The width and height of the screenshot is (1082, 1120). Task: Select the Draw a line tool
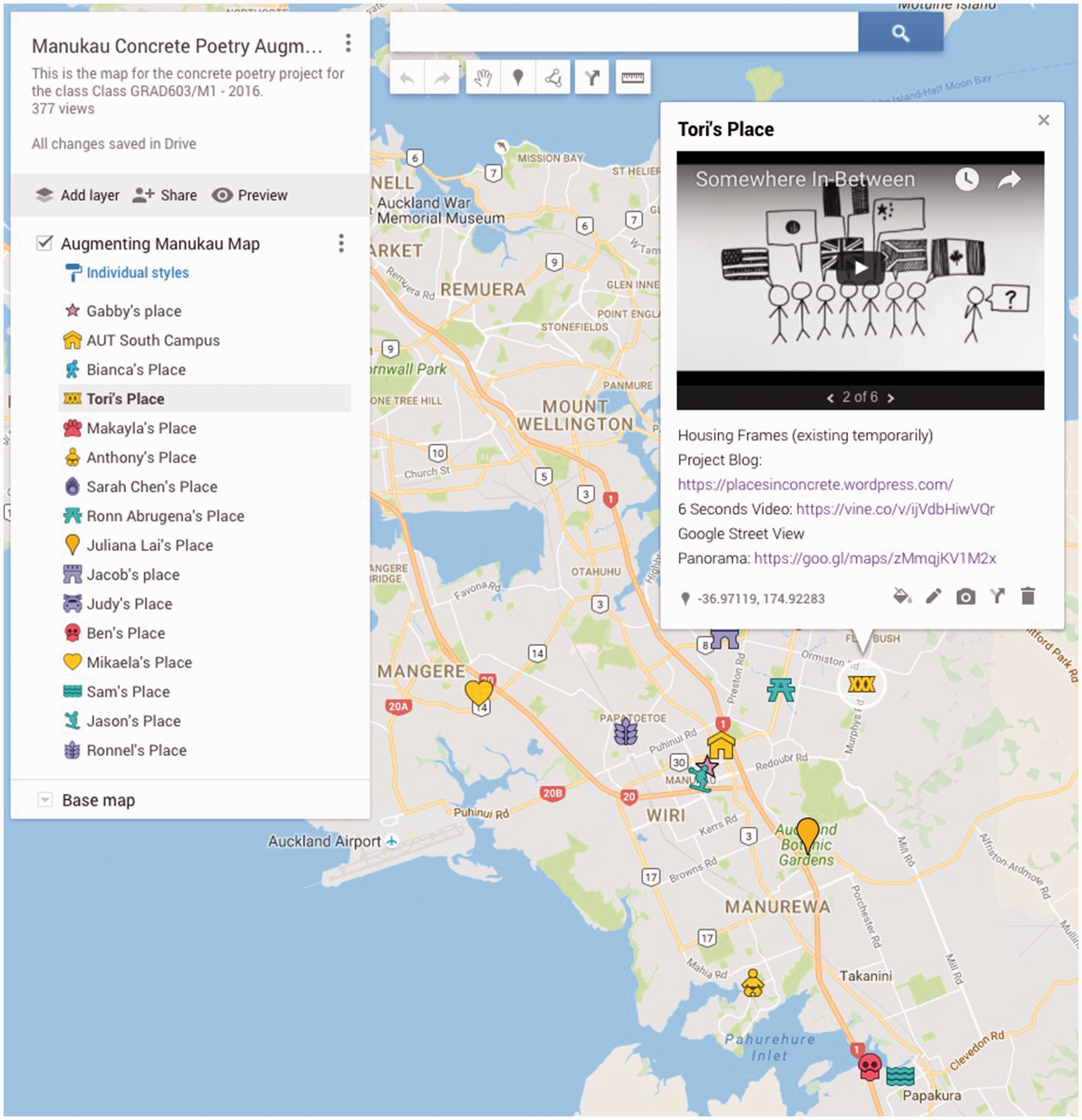tap(553, 77)
